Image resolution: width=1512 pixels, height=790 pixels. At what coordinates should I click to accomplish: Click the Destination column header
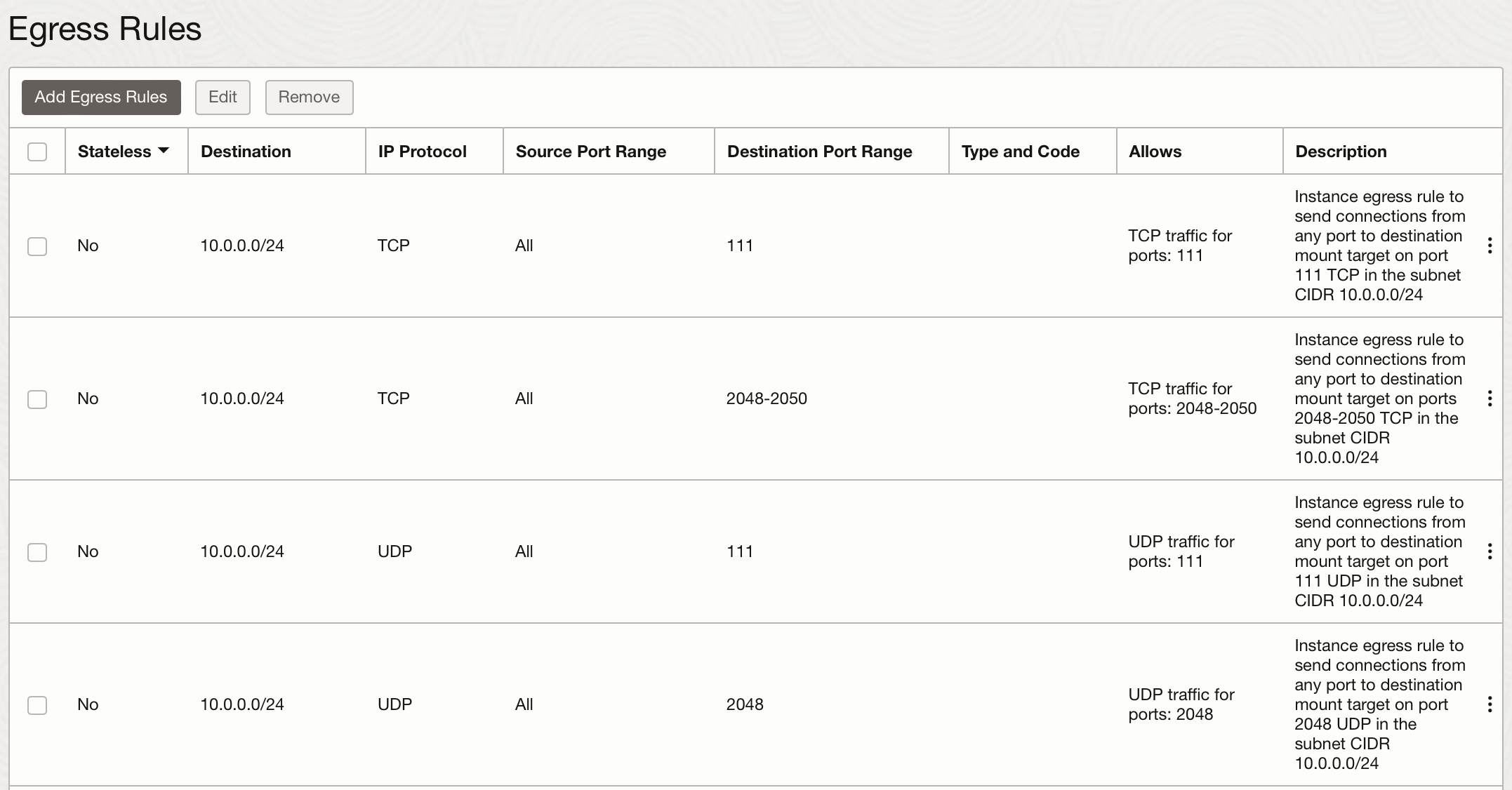tap(246, 152)
